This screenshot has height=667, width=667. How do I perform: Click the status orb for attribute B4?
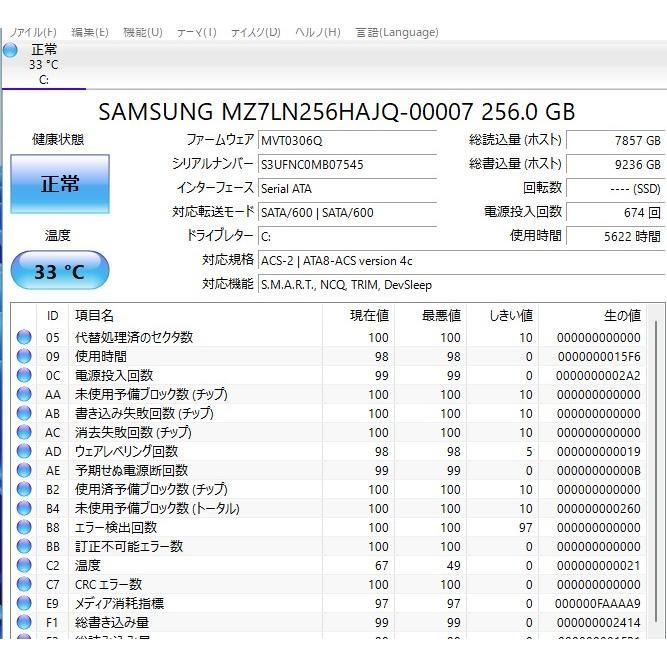[x=24, y=508]
